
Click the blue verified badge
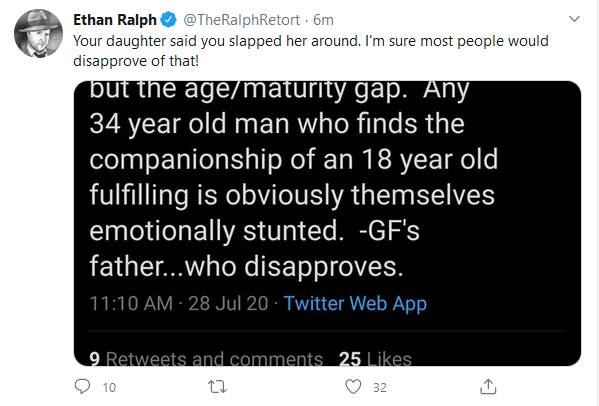[x=168, y=19]
